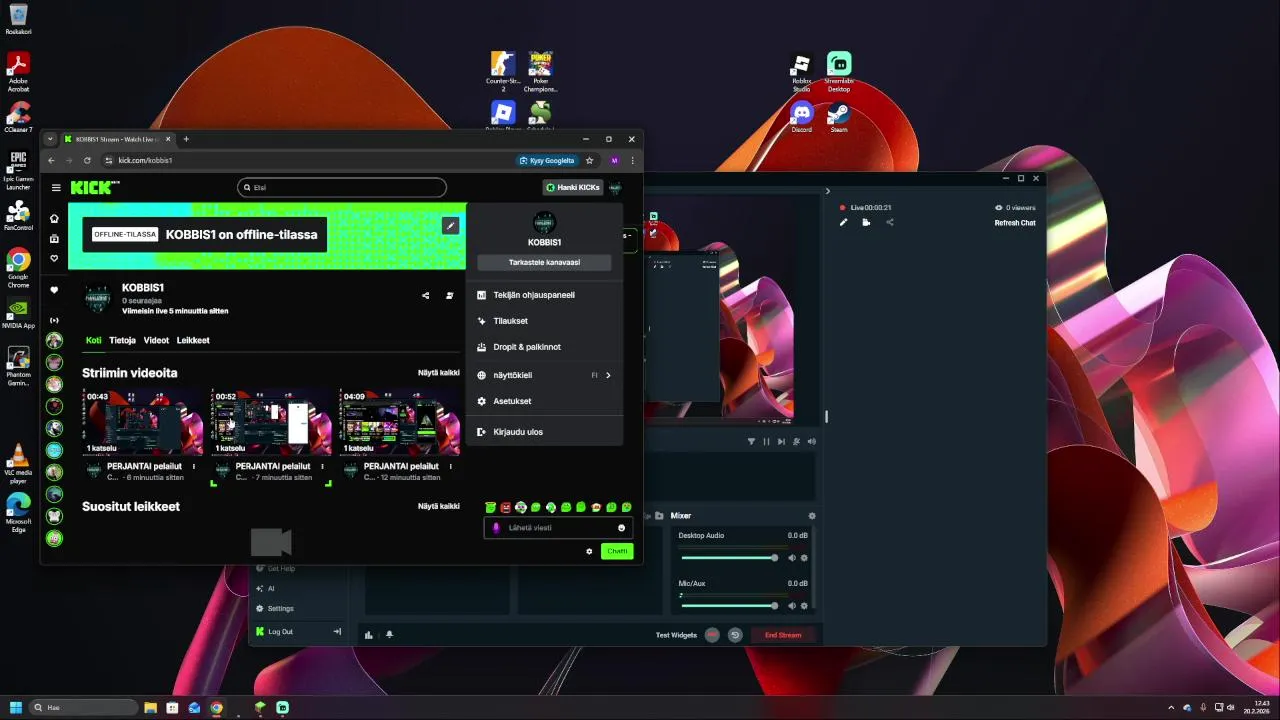The image size is (1280, 720).
Task: Click the KICK logo
Action: [x=95, y=187]
